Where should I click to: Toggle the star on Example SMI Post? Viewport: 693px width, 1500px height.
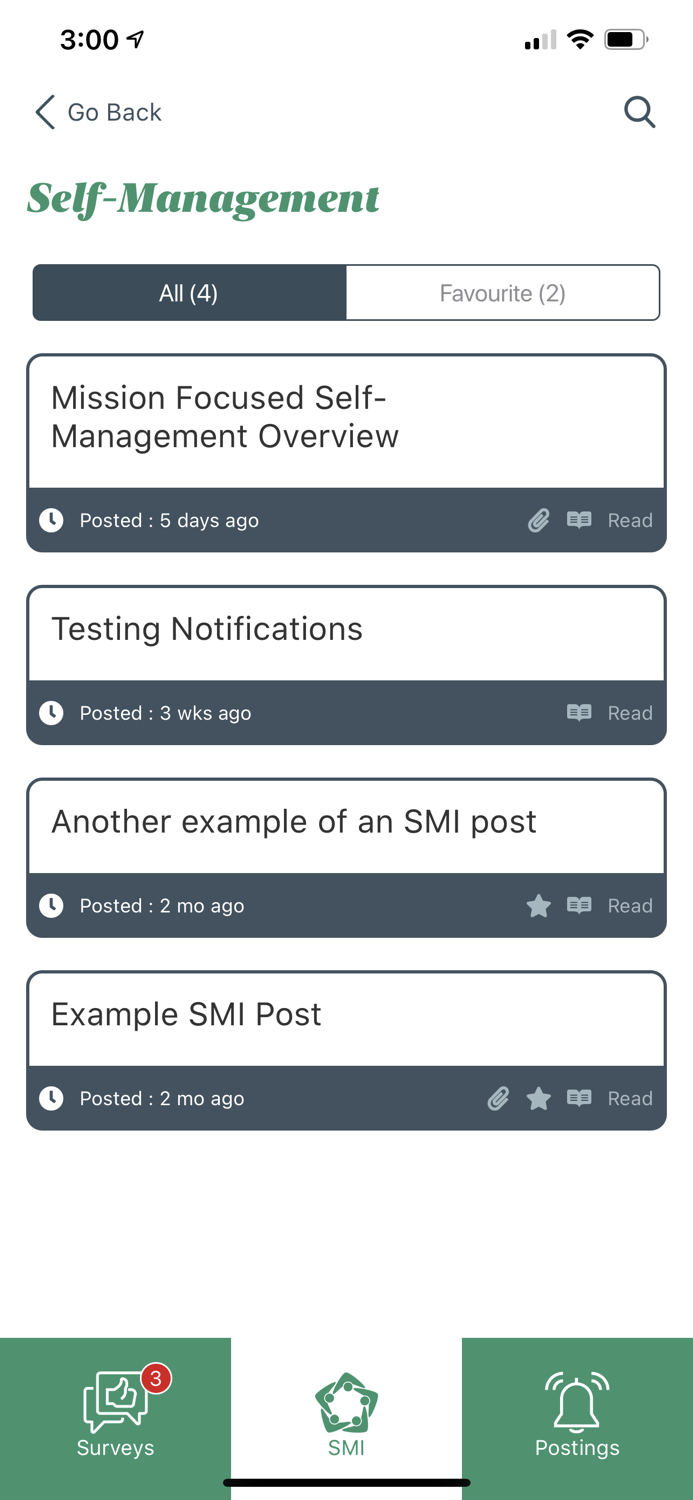pos(538,1098)
